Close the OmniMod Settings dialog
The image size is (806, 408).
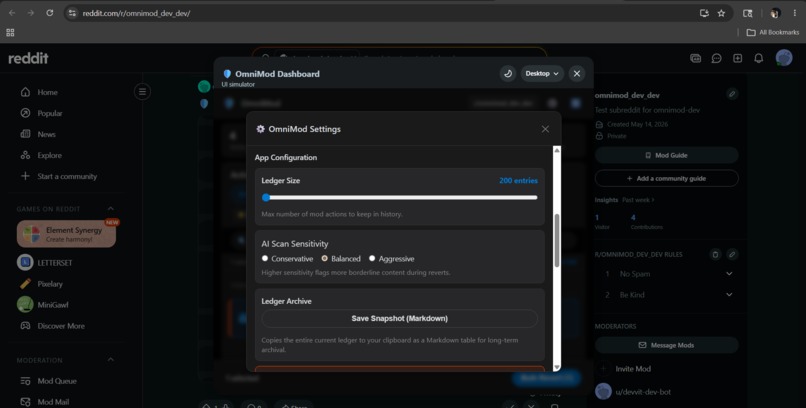tap(545, 129)
